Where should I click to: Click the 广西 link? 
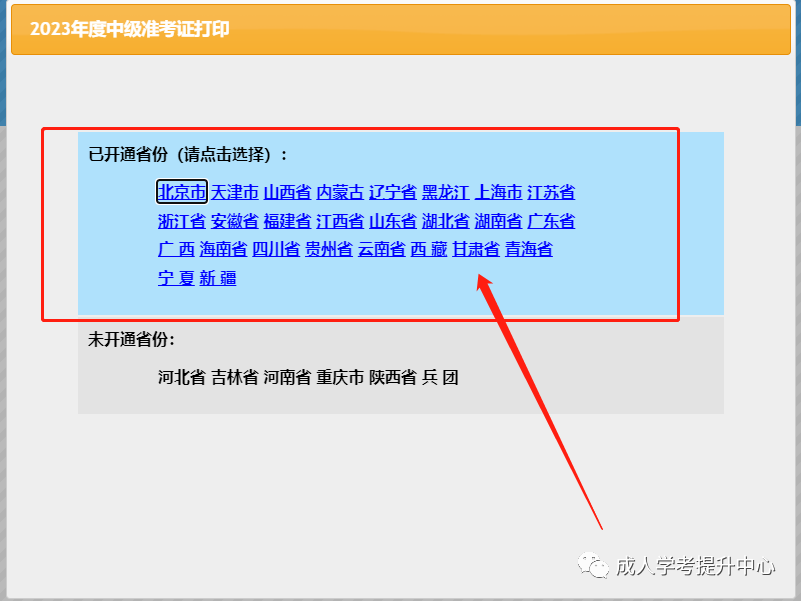coord(176,249)
